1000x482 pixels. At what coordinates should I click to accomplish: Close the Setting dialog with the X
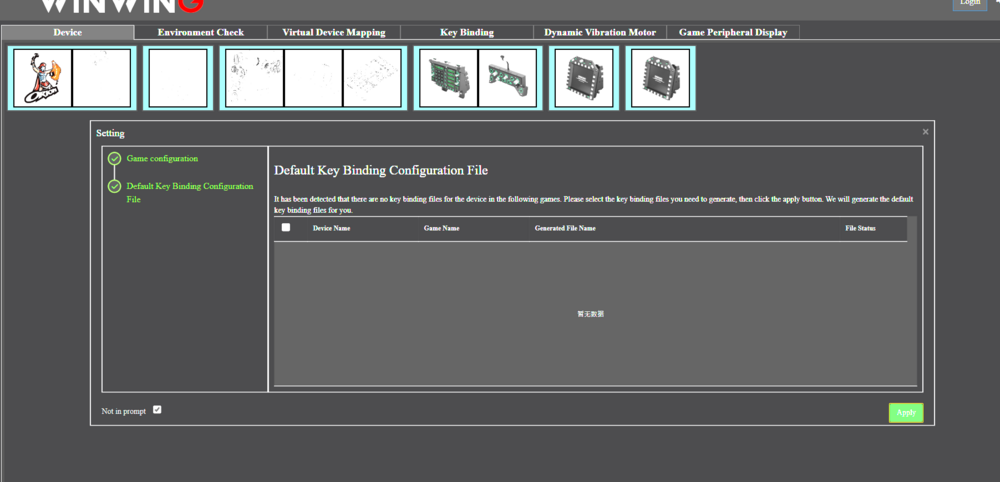click(925, 132)
